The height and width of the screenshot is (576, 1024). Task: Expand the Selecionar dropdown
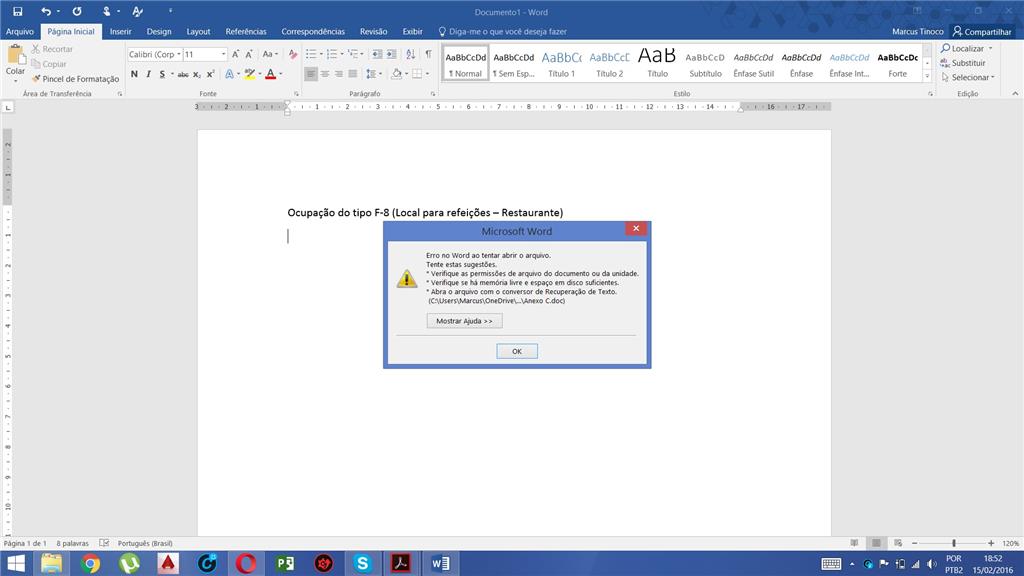click(x=993, y=78)
